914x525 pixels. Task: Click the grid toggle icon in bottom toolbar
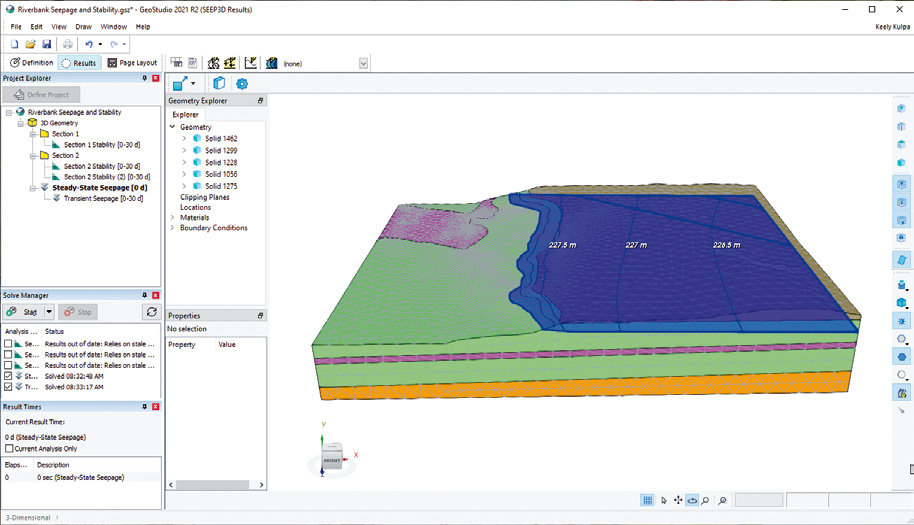click(x=647, y=500)
